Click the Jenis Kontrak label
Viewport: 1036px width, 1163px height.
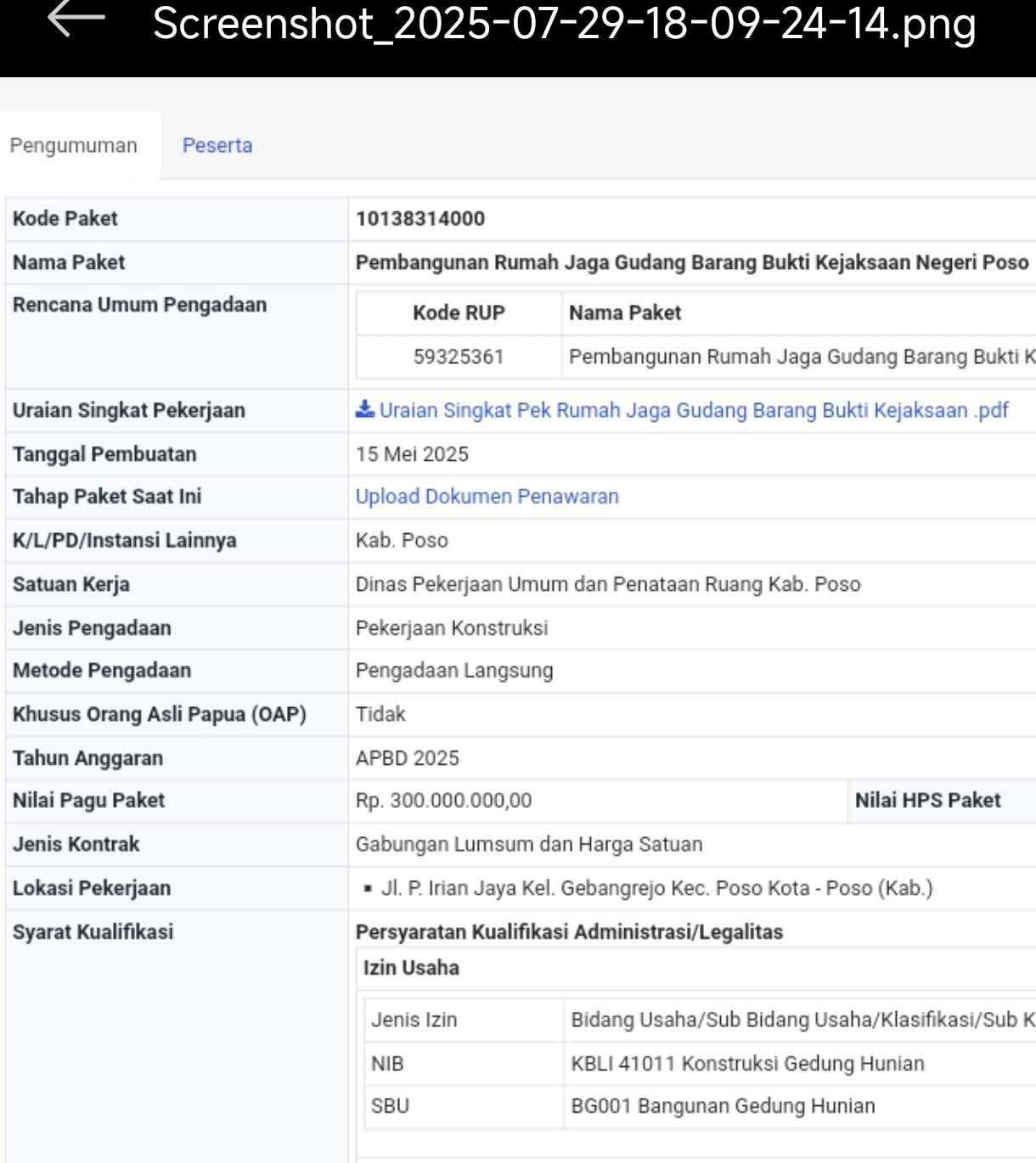point(76,845)
